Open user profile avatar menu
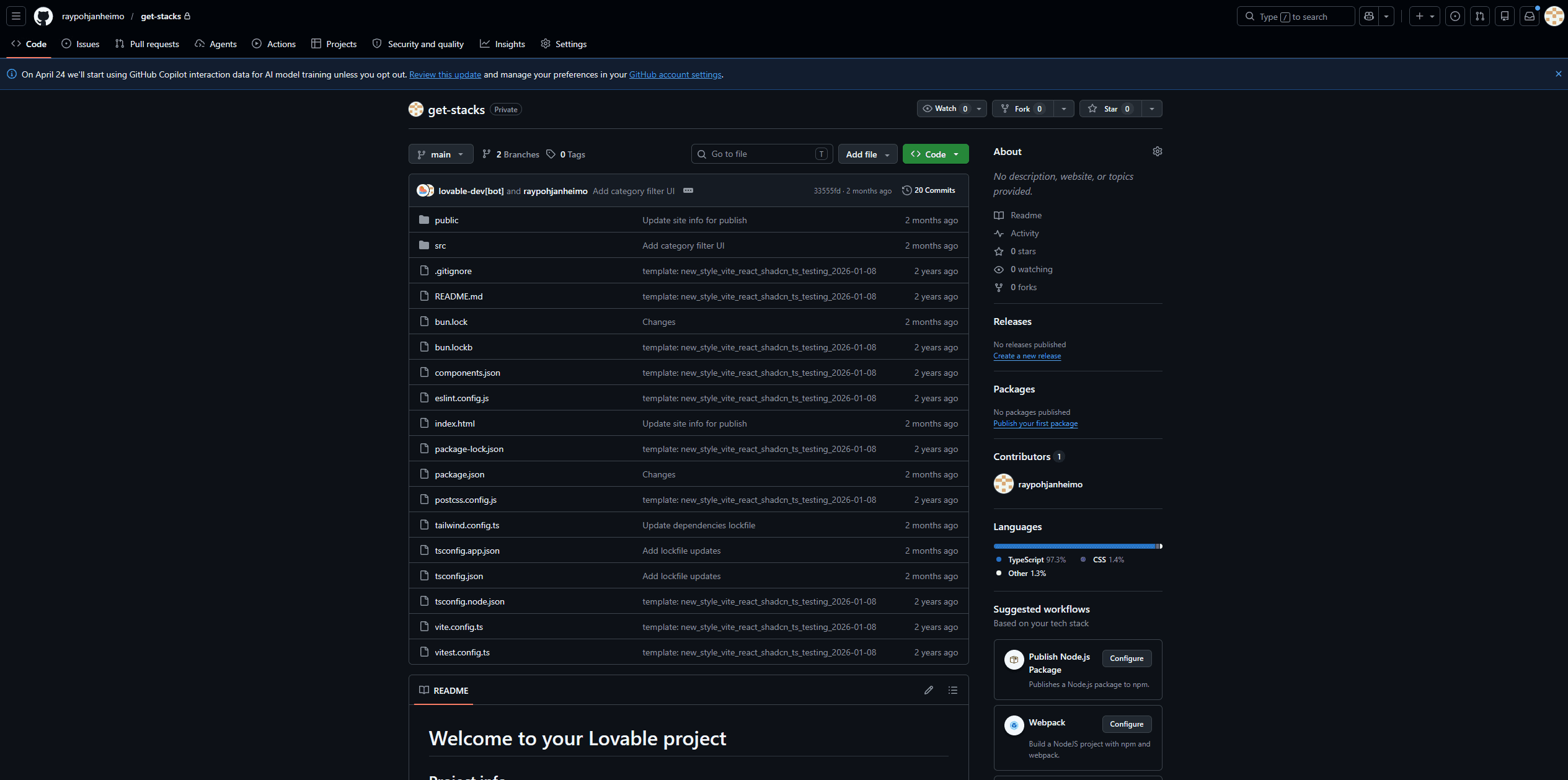 pyautogui.click(x=1554, y=16)
